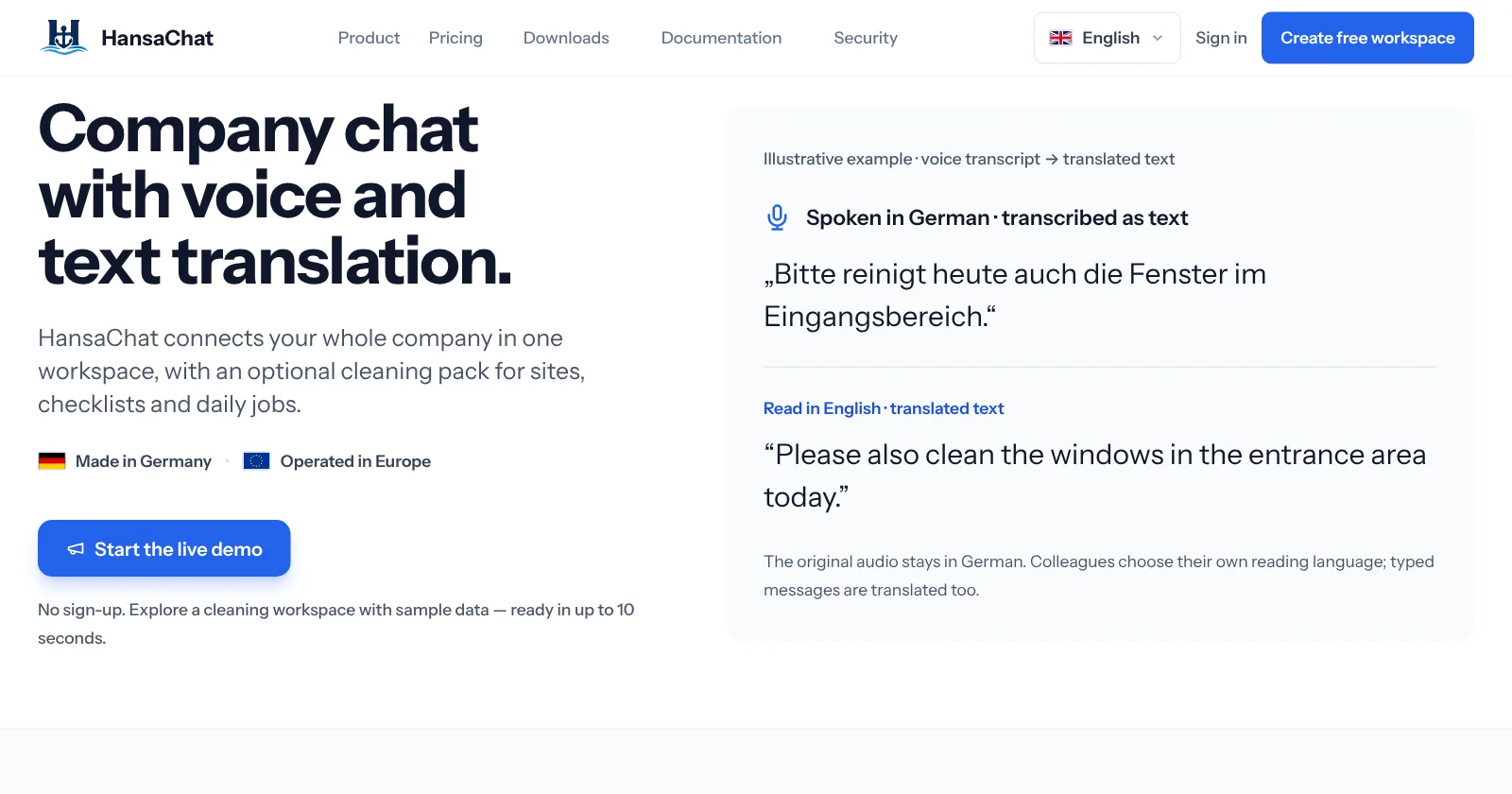Screen dimensions: 1512x794
Task: Click the microphone icon beside Spoken in German
Action: tap(777, 218)
